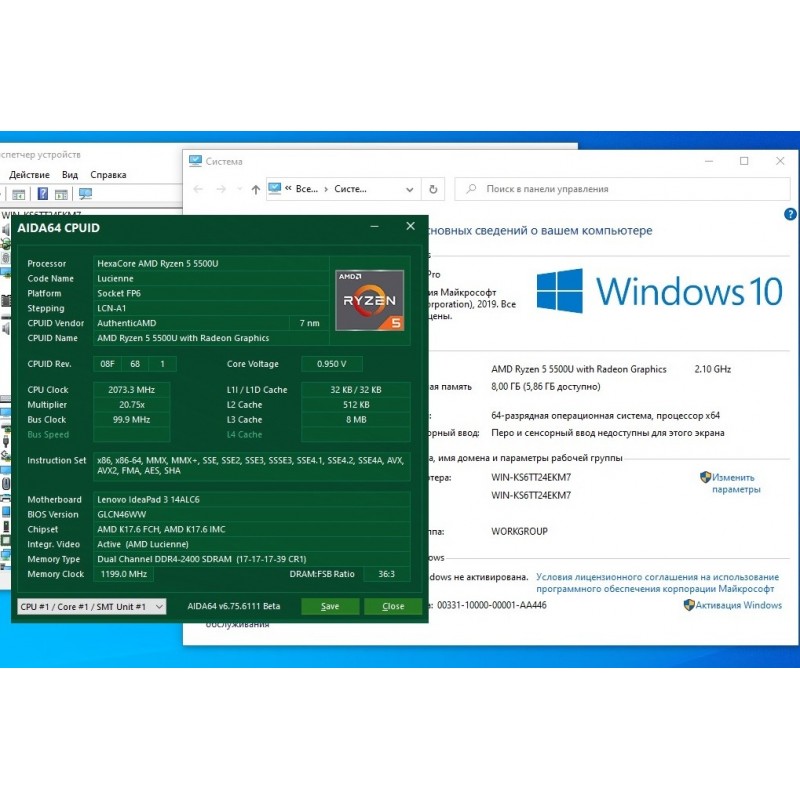Click the Windows 10 logo in the System window
800x800 pixels.
click(x=660, y=291)
